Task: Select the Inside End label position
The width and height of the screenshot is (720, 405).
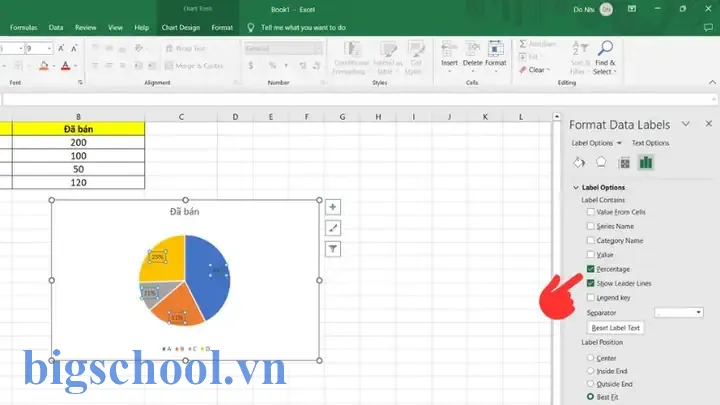Action: [x=591, y=371]
